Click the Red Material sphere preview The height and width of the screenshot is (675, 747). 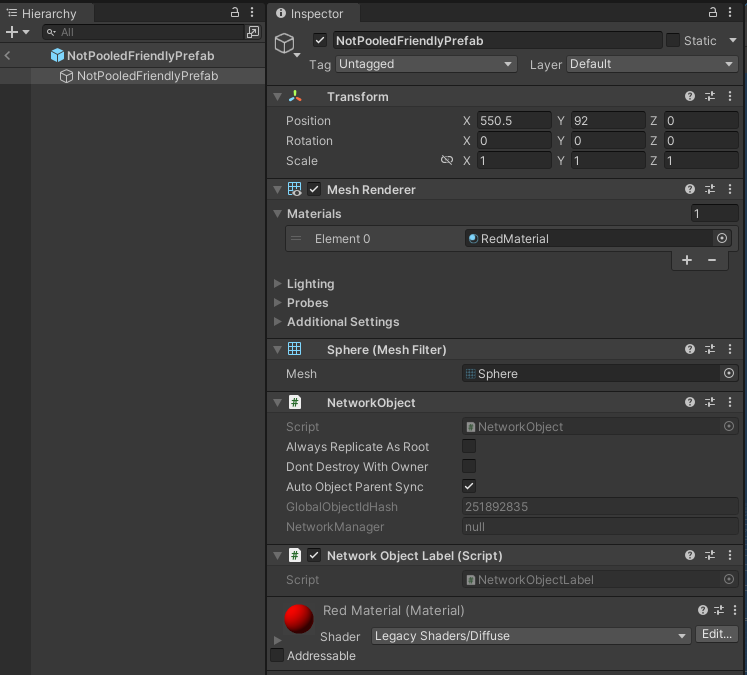[x=299, y=620]
